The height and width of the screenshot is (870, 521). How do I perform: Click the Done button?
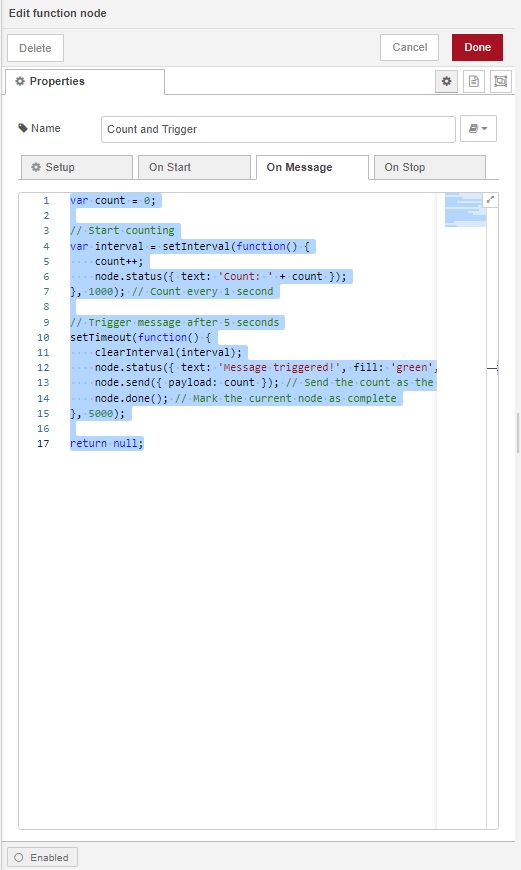[477, 47]
